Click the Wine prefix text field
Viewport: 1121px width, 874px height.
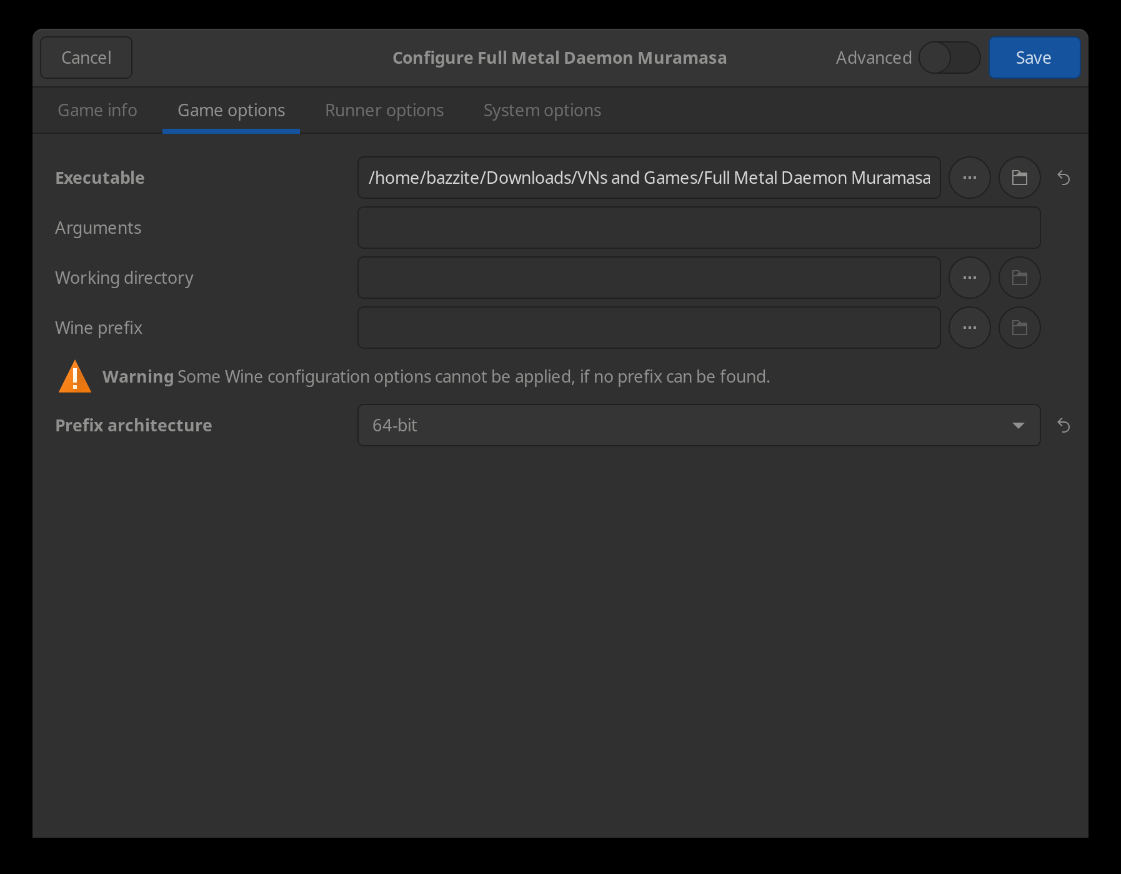648,328
